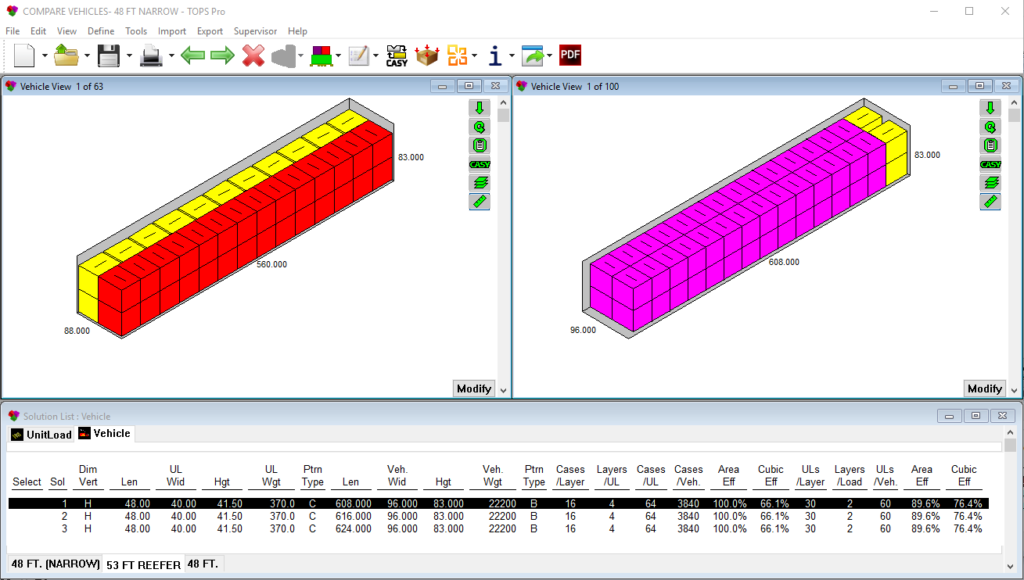
Task: Click the CASY icon in main toolbar
Action: click(397, 55)
